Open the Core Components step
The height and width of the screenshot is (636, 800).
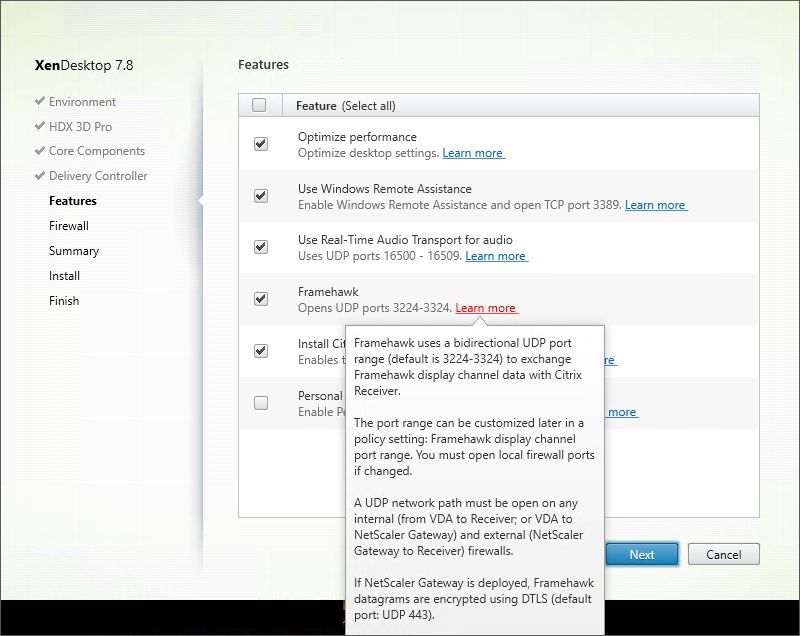96,151
